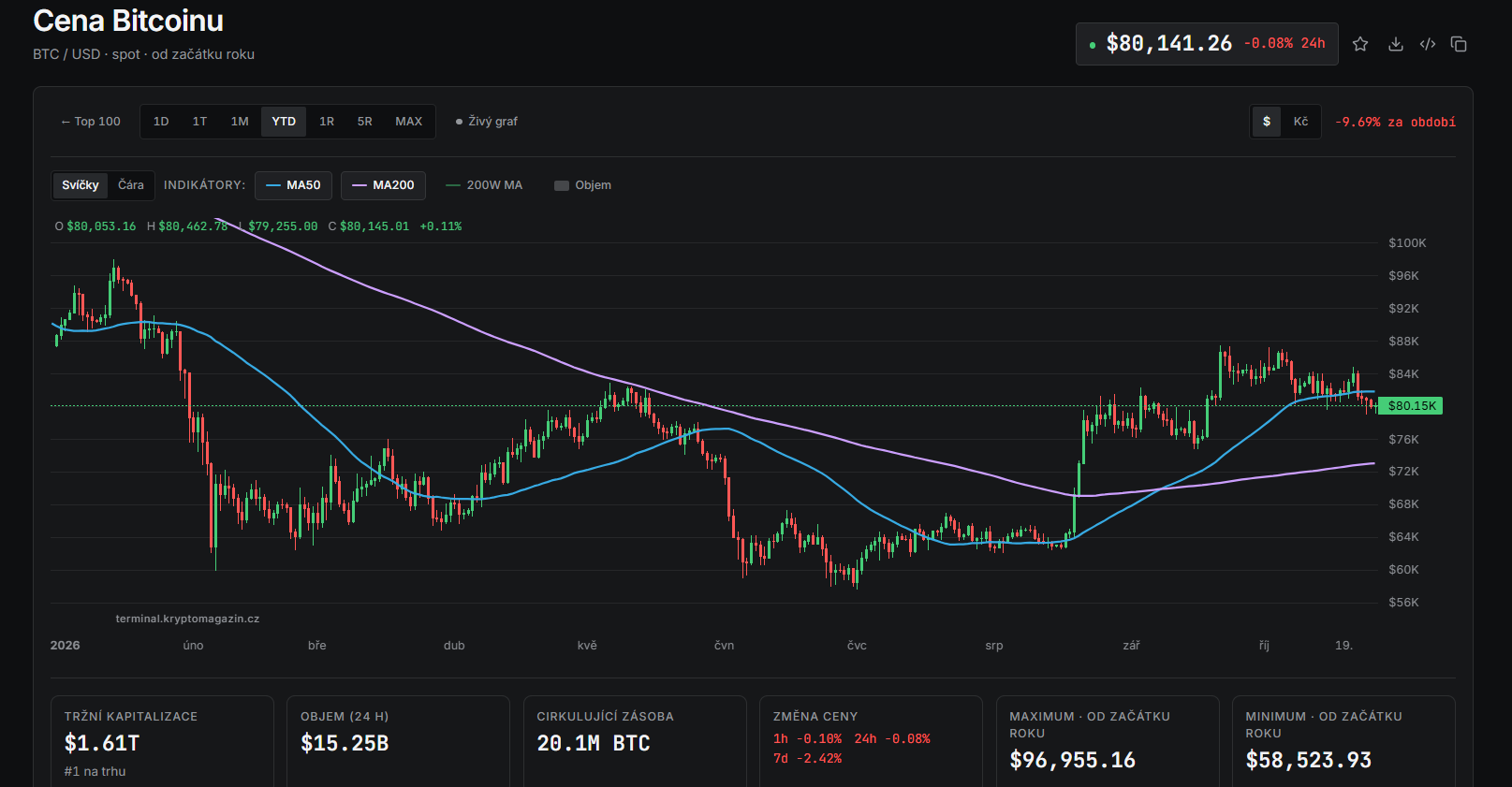Click the MINIMUM $58,523.93 value
Screen dimensions: 1512x787
(1308, 760)
